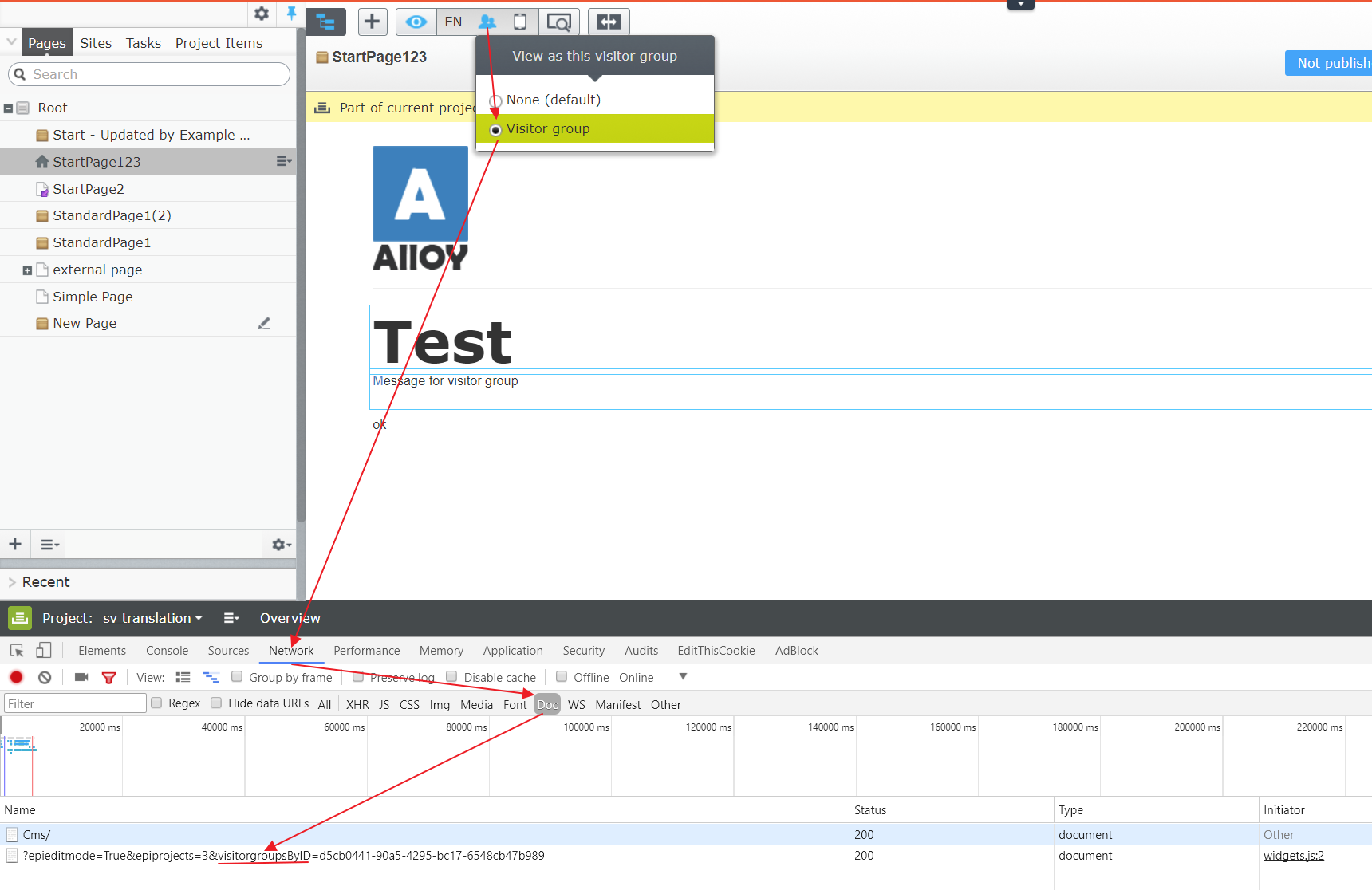
Task: Toggle the eye preview icon
Action: [x=416, y=22]
